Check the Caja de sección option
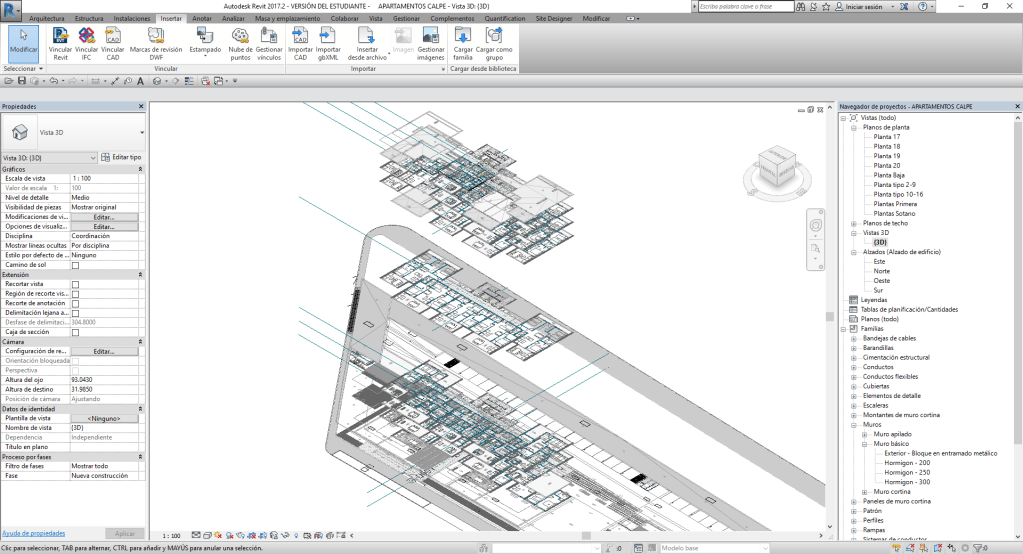The height and width of the screenshot is (554, 1023). pos(75,332)
